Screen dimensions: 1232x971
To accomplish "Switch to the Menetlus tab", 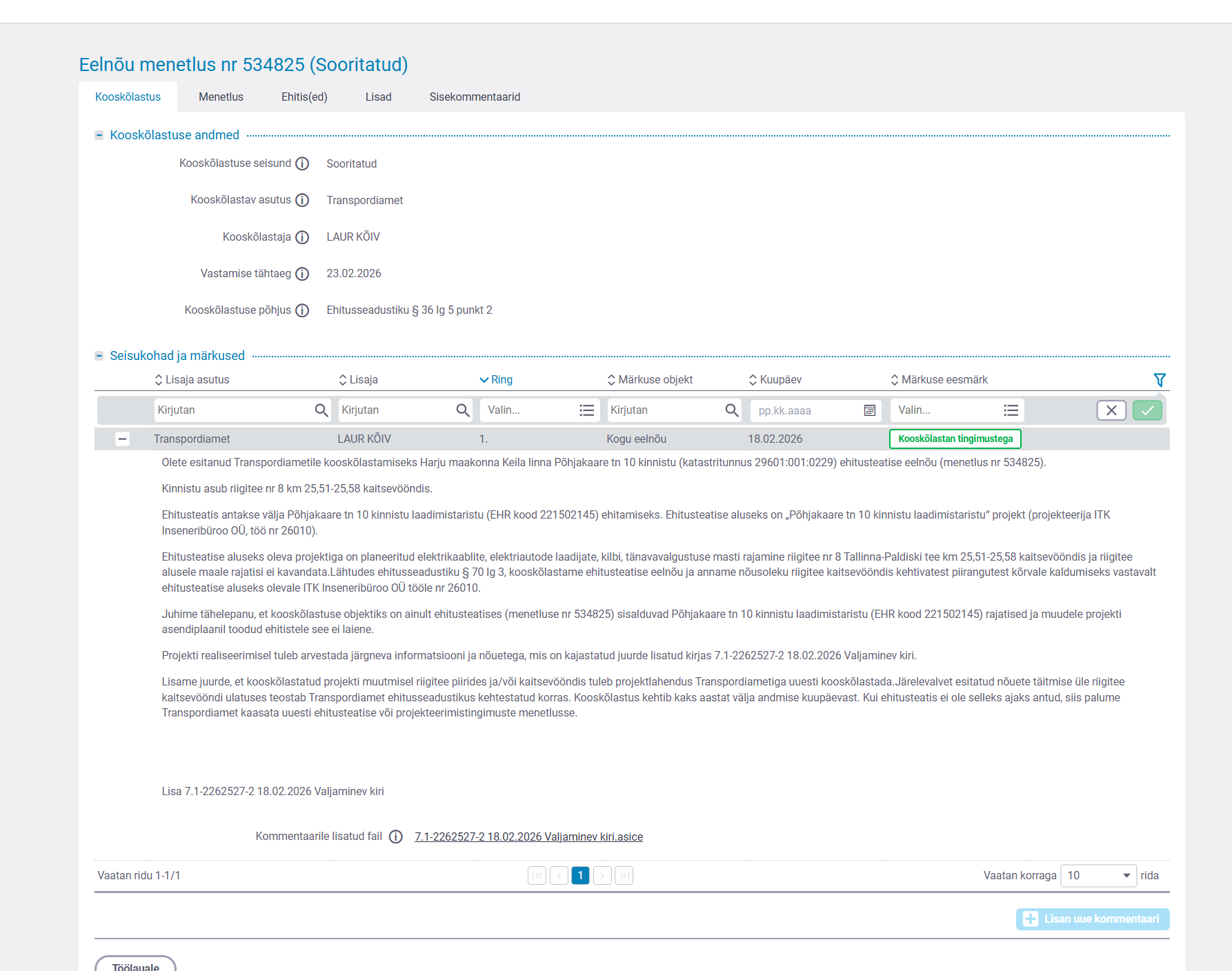I will [x=221, y=97].
